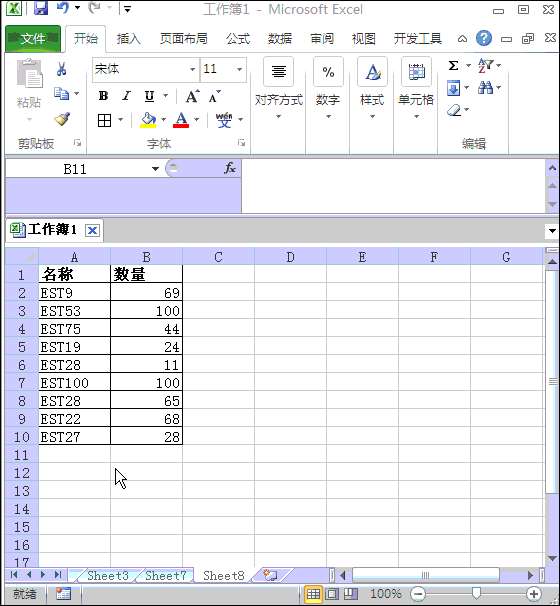560x606 pixels.
Task: Switch to Page Layout view in status bar
Action: coord(332,594)
